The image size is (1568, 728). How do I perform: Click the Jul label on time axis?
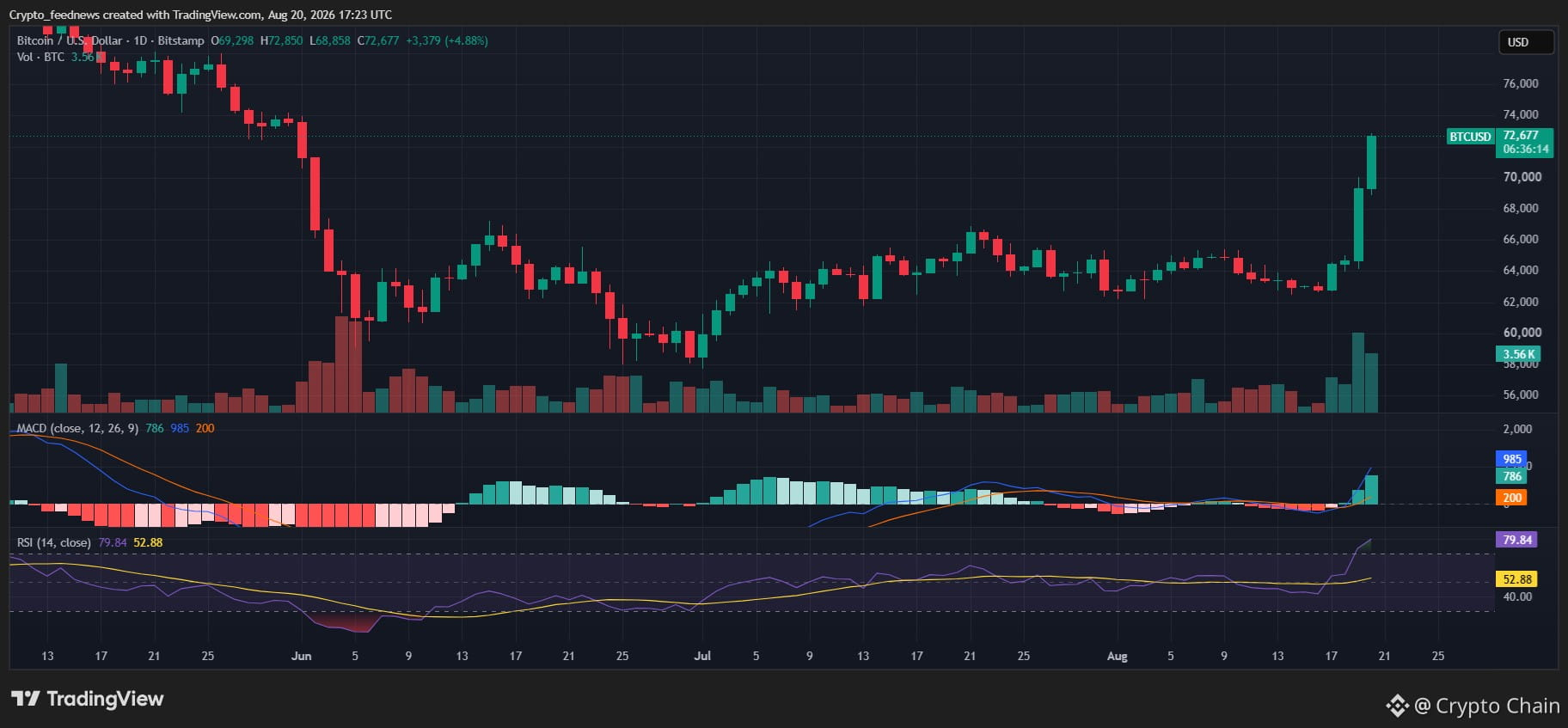(x=702, y=656)
